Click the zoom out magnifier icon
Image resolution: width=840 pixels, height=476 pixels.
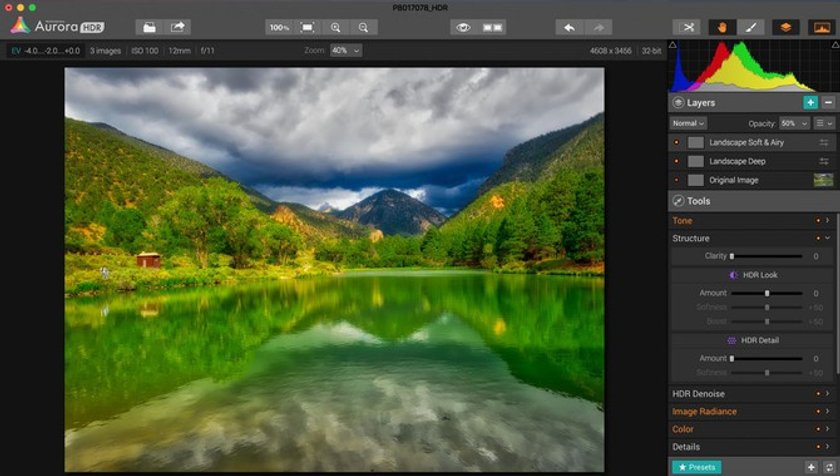pyautogui.click(x=363, y=27)
